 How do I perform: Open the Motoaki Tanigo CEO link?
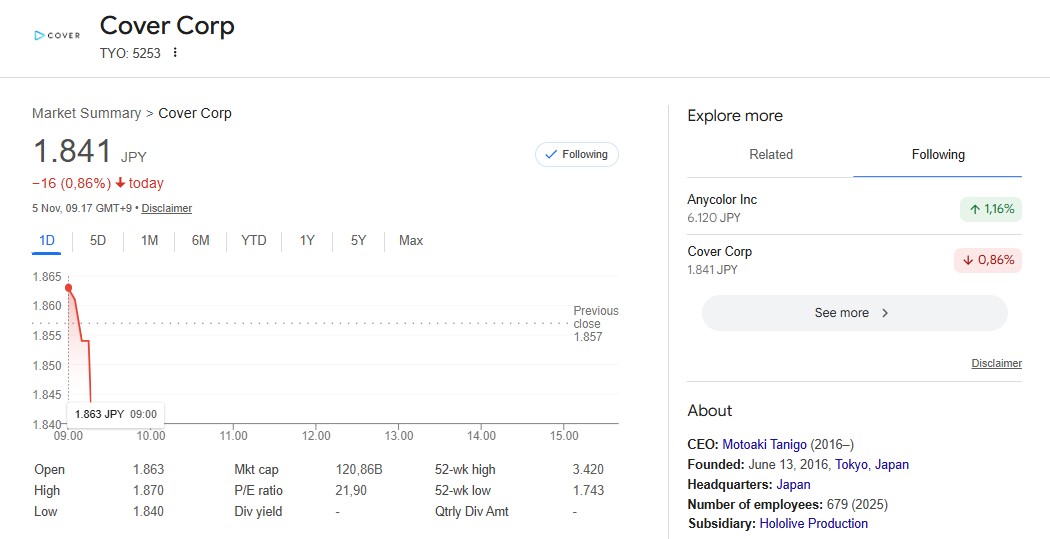764,445
